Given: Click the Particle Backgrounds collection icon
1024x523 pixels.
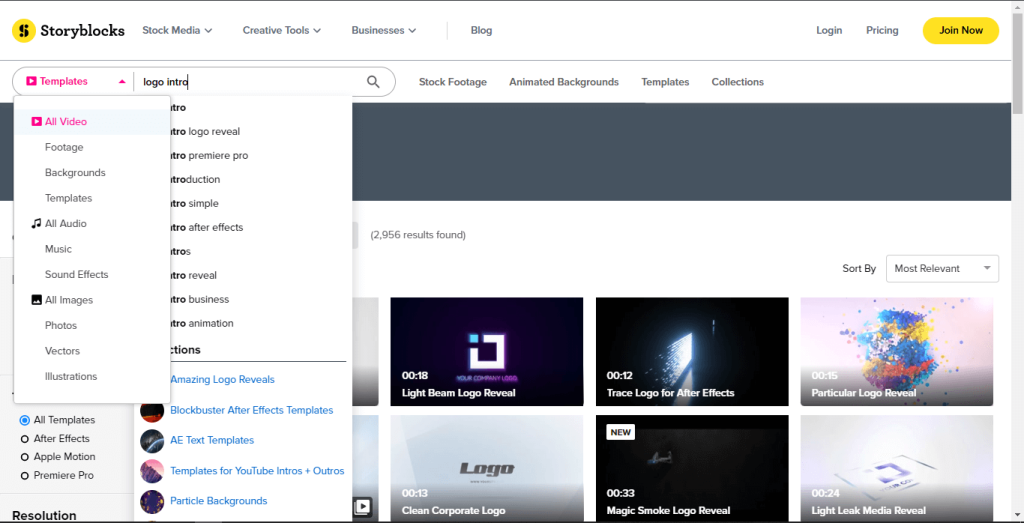Looking at the screenshot, I should 152,501.
